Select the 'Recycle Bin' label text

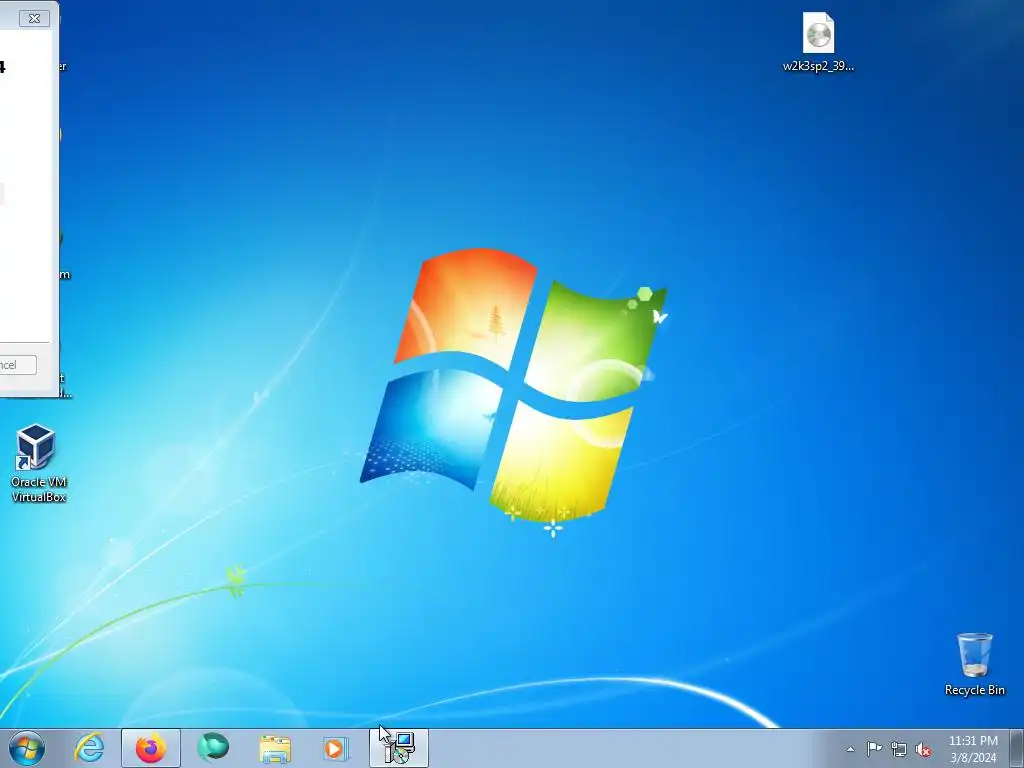pos(974,690)
